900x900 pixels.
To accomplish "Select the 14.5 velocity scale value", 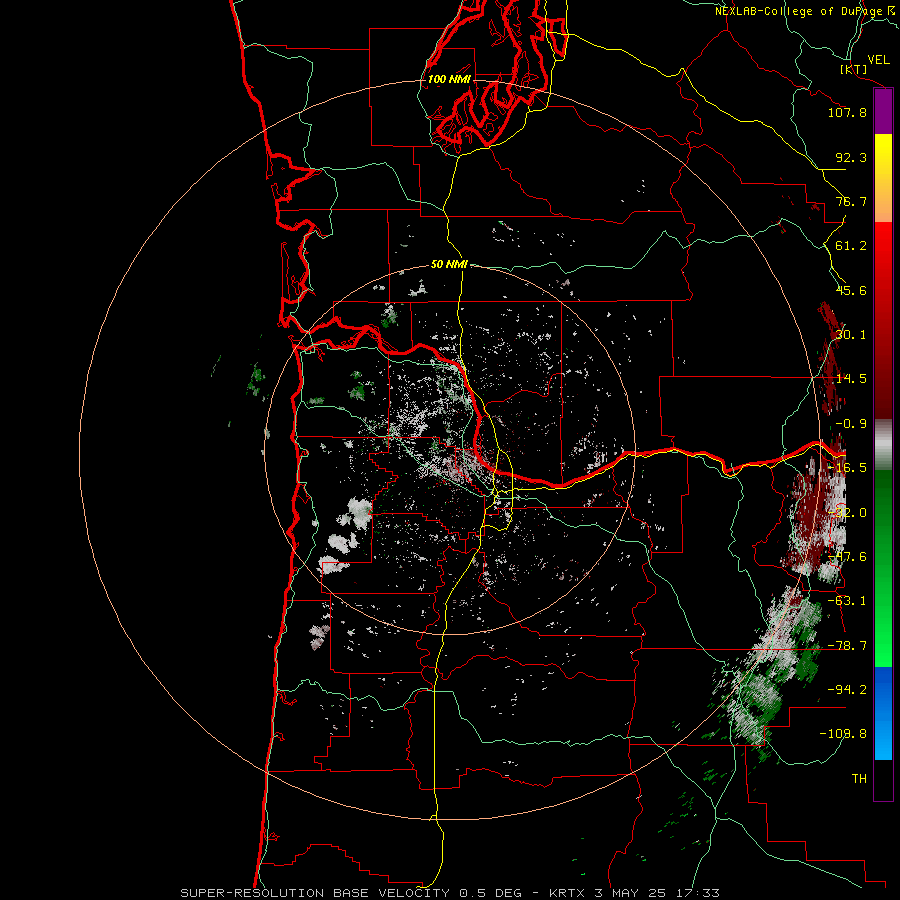I will 851,379.
